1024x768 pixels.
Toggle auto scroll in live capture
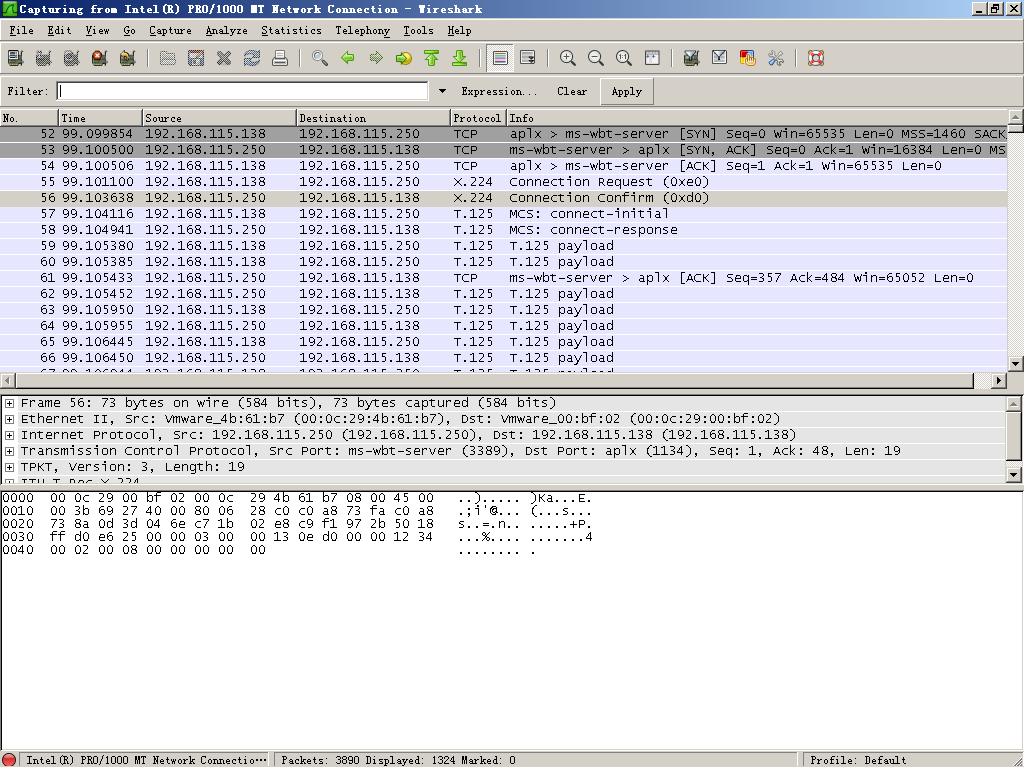(528, 58)
